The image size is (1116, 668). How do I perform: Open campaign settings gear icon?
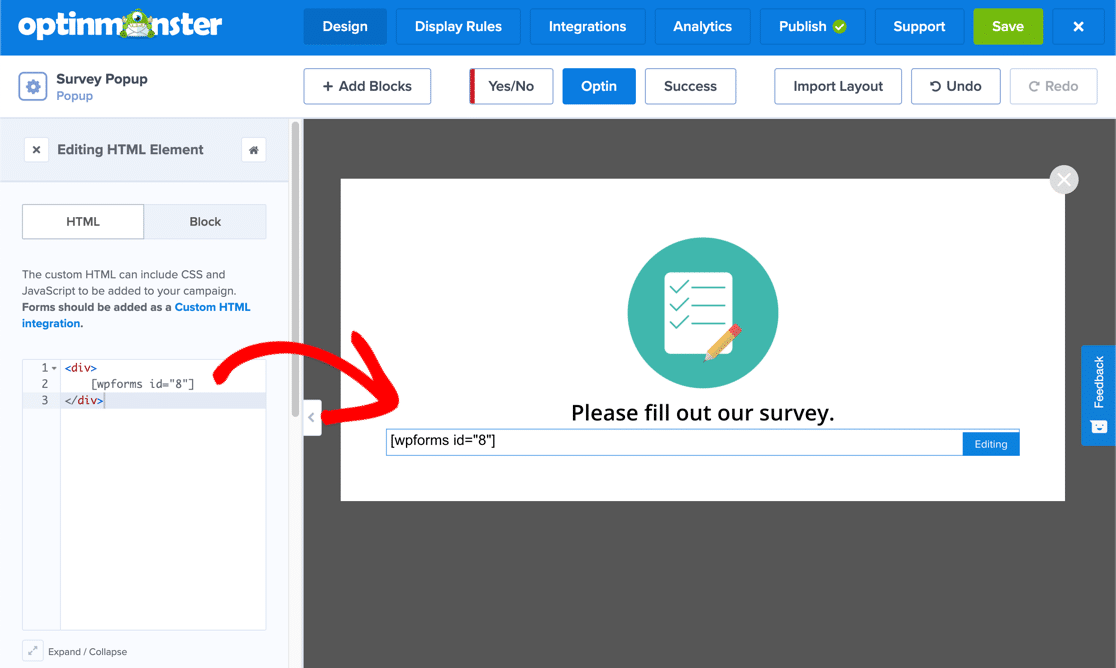pyautogui.click(x=33, y=86)
